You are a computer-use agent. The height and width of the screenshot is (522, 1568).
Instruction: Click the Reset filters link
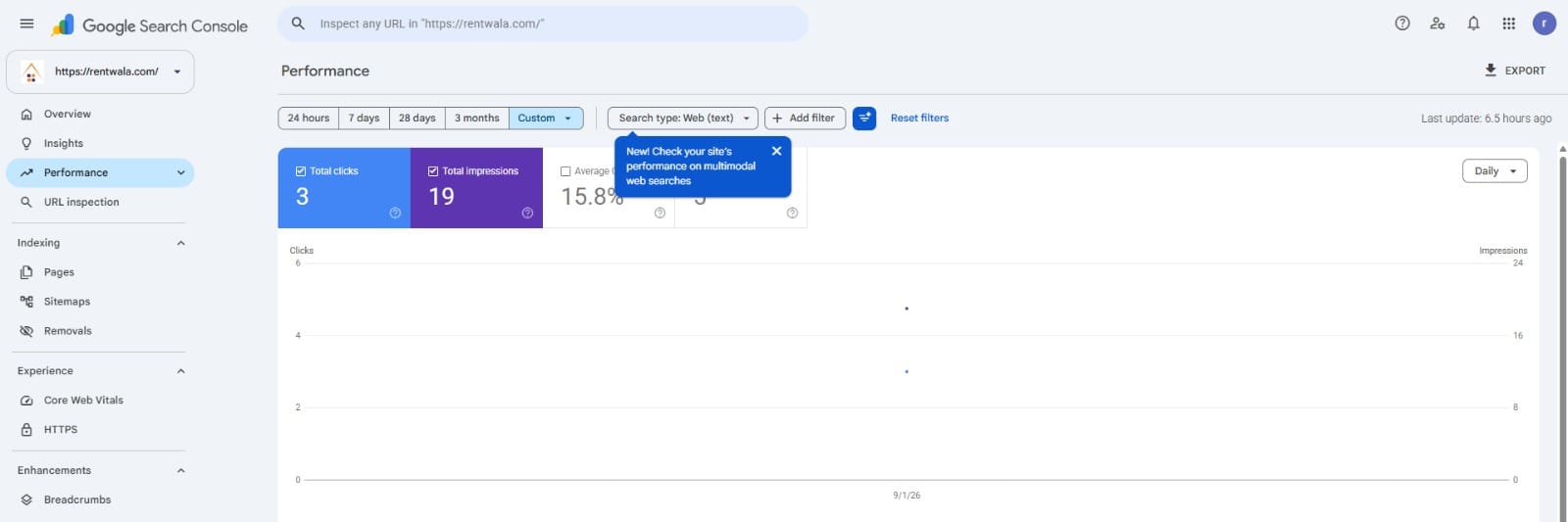point(919,119)
